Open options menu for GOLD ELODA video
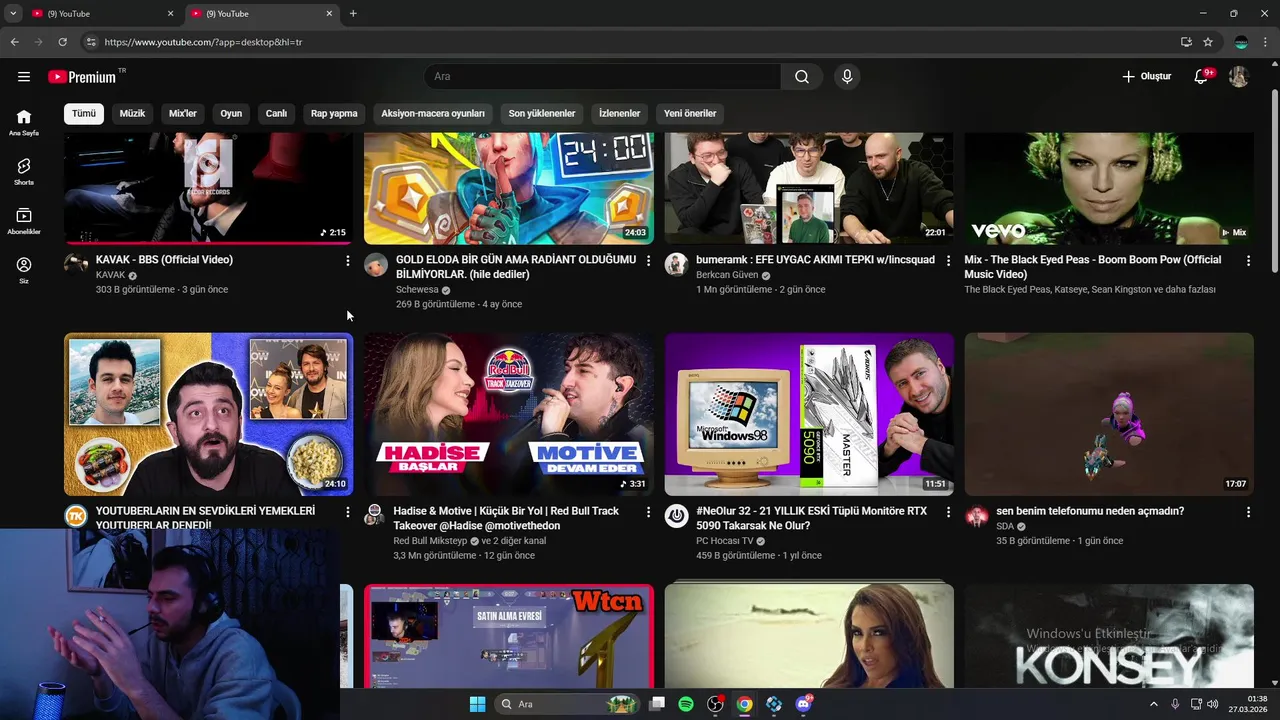The height and width of the screenshot is (720, 1280). click(x=648, y=260)
